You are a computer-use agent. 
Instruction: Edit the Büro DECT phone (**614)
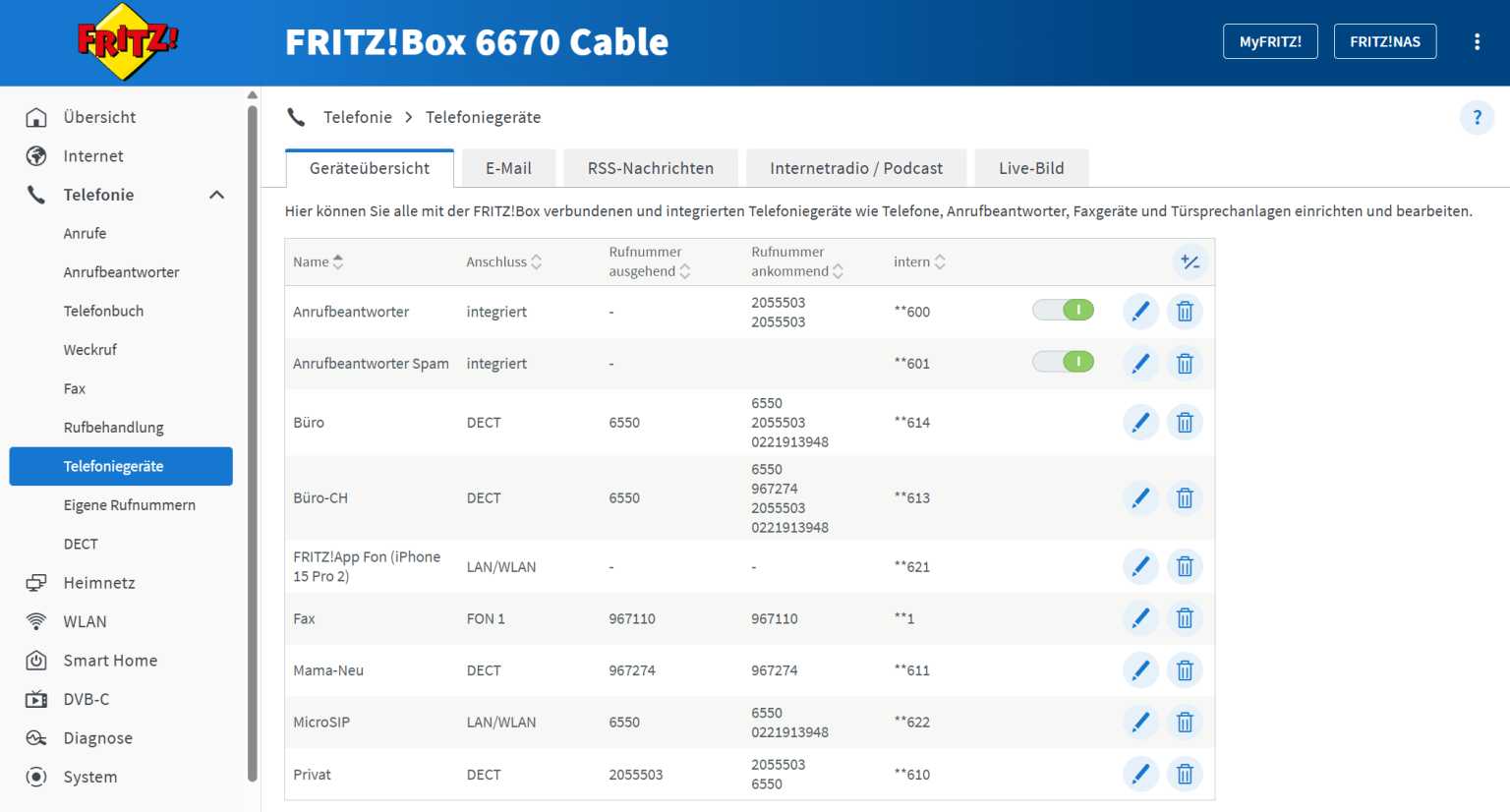click(x=1140, y=423)
